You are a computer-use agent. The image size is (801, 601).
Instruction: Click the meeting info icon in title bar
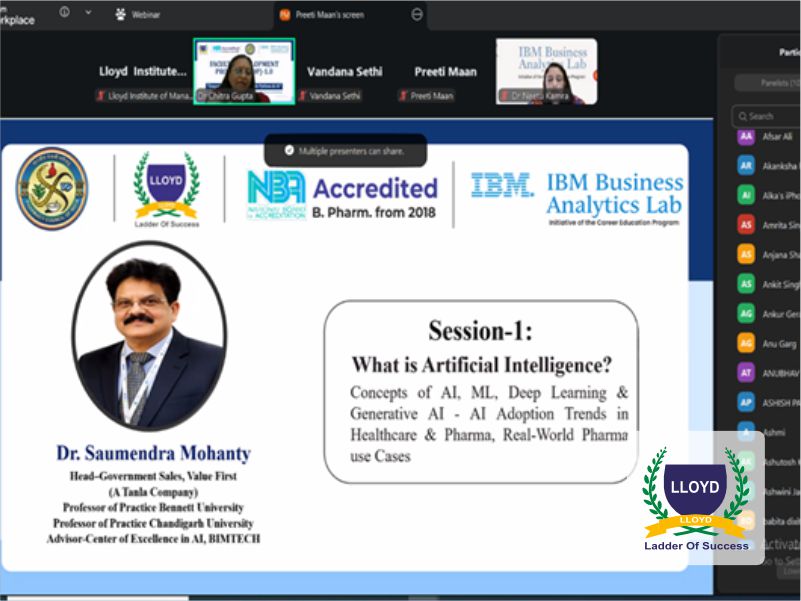pos(64,12)
